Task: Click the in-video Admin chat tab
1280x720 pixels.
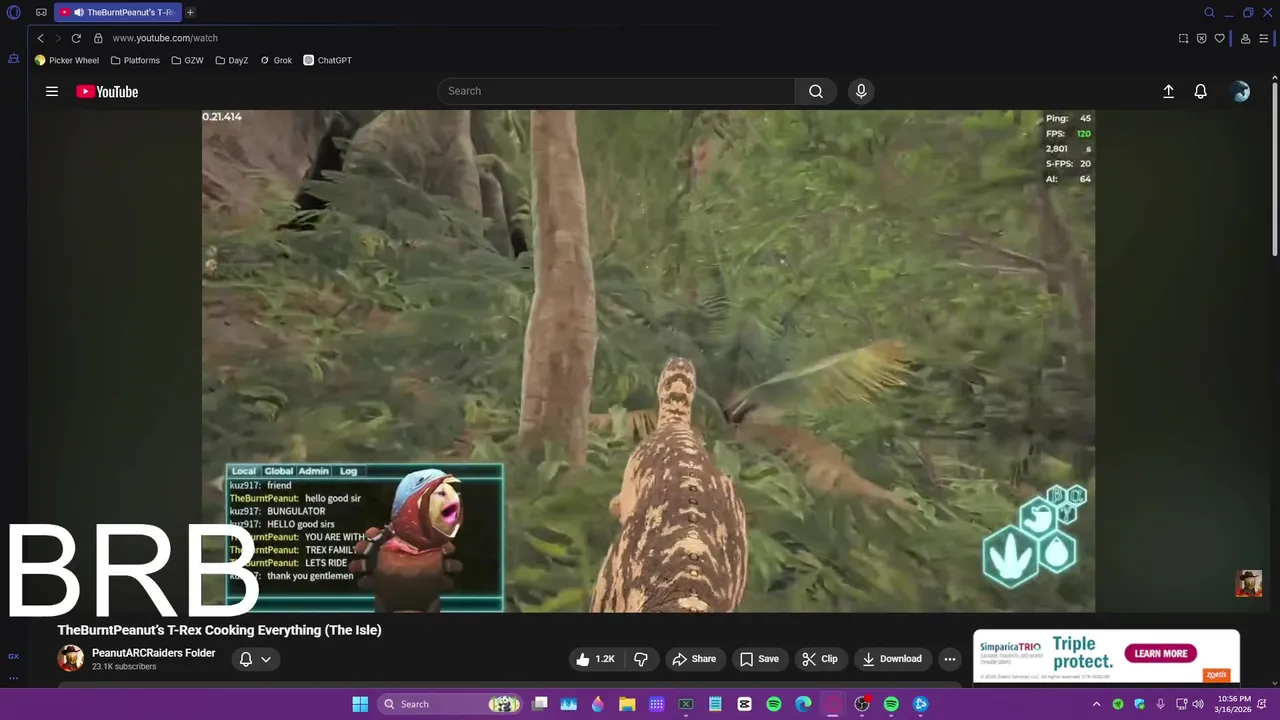Action: (x=313, y=471)
